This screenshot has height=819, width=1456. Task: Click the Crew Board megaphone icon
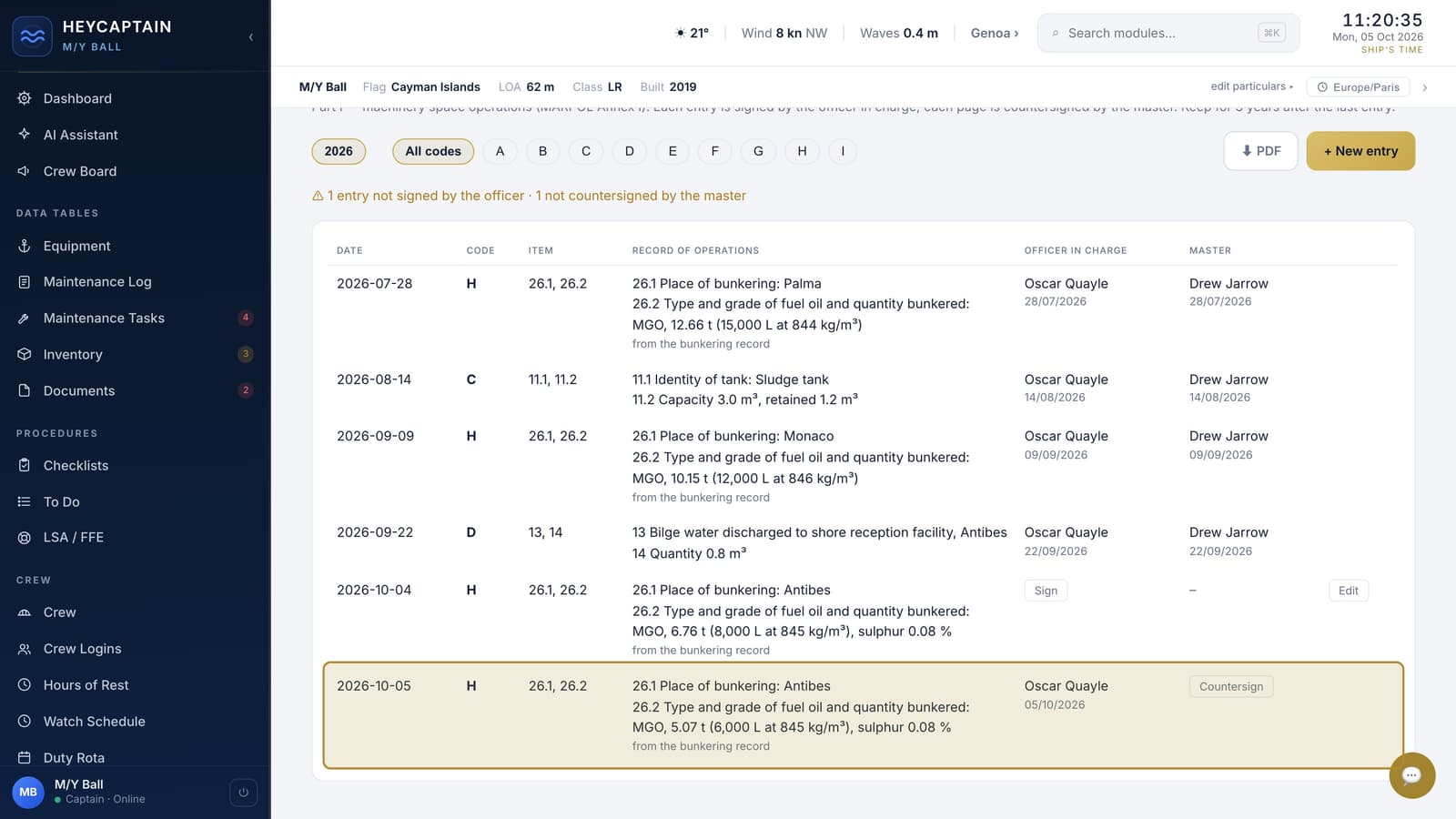[x=25, y=171]
